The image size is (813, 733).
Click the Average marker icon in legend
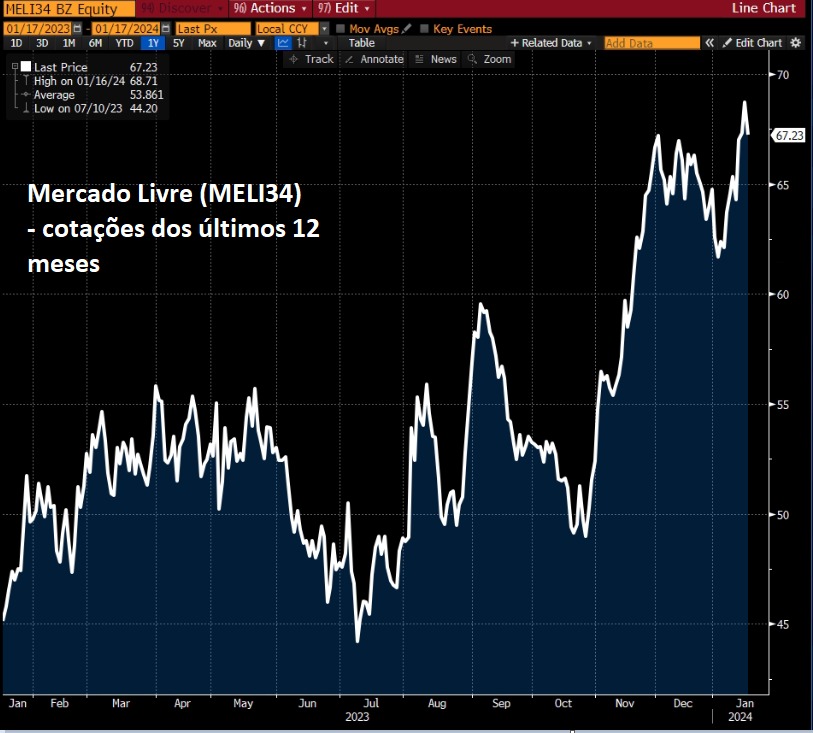26,94
